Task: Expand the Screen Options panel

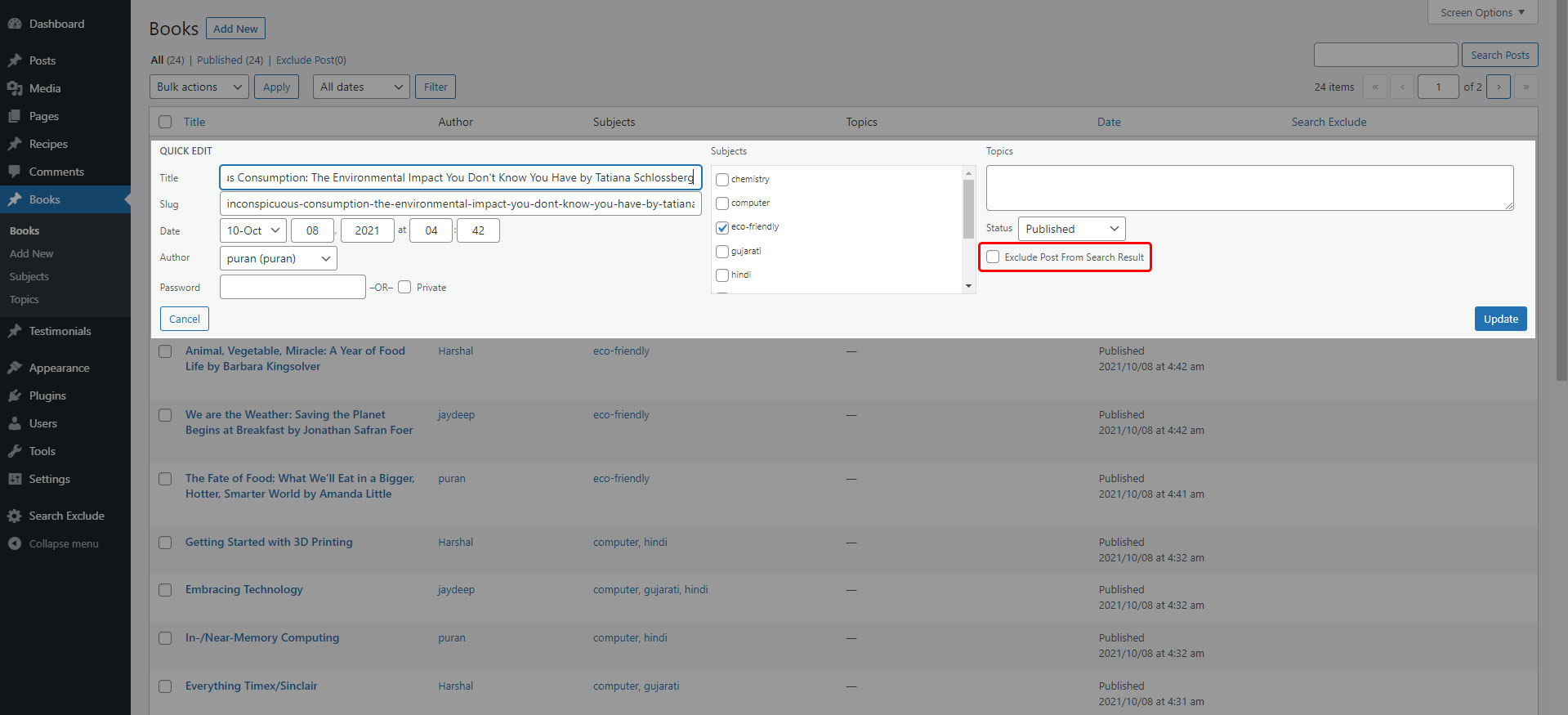Action: click(1483, 12)
